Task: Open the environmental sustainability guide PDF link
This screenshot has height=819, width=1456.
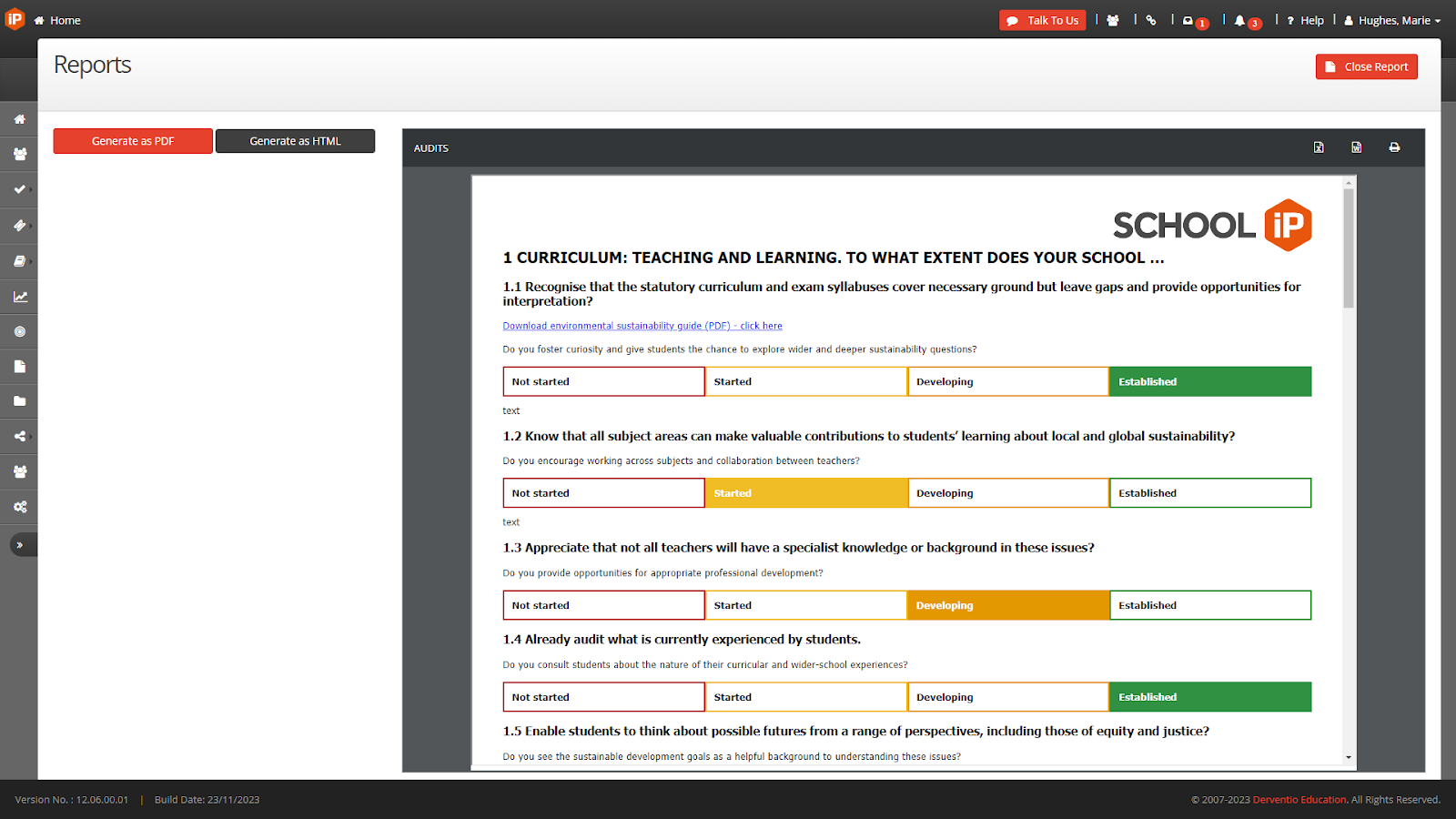Action: pyautogui.click(x=642, y=326)
